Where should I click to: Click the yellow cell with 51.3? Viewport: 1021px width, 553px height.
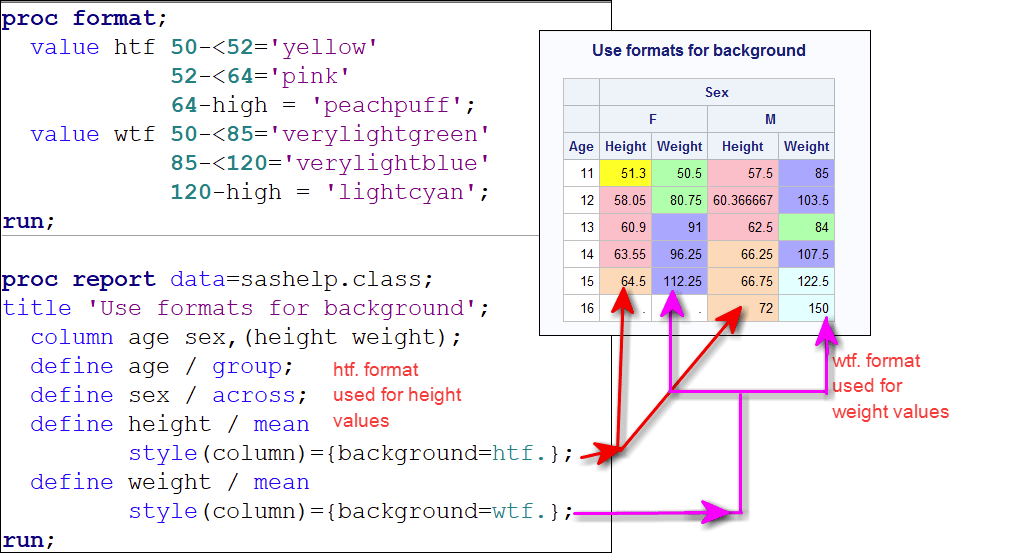click(x=625, y=173)
